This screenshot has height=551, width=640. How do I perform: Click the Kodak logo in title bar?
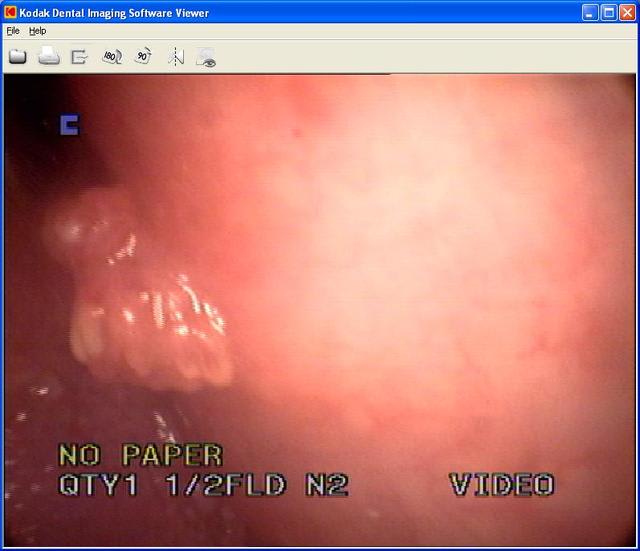10,12
